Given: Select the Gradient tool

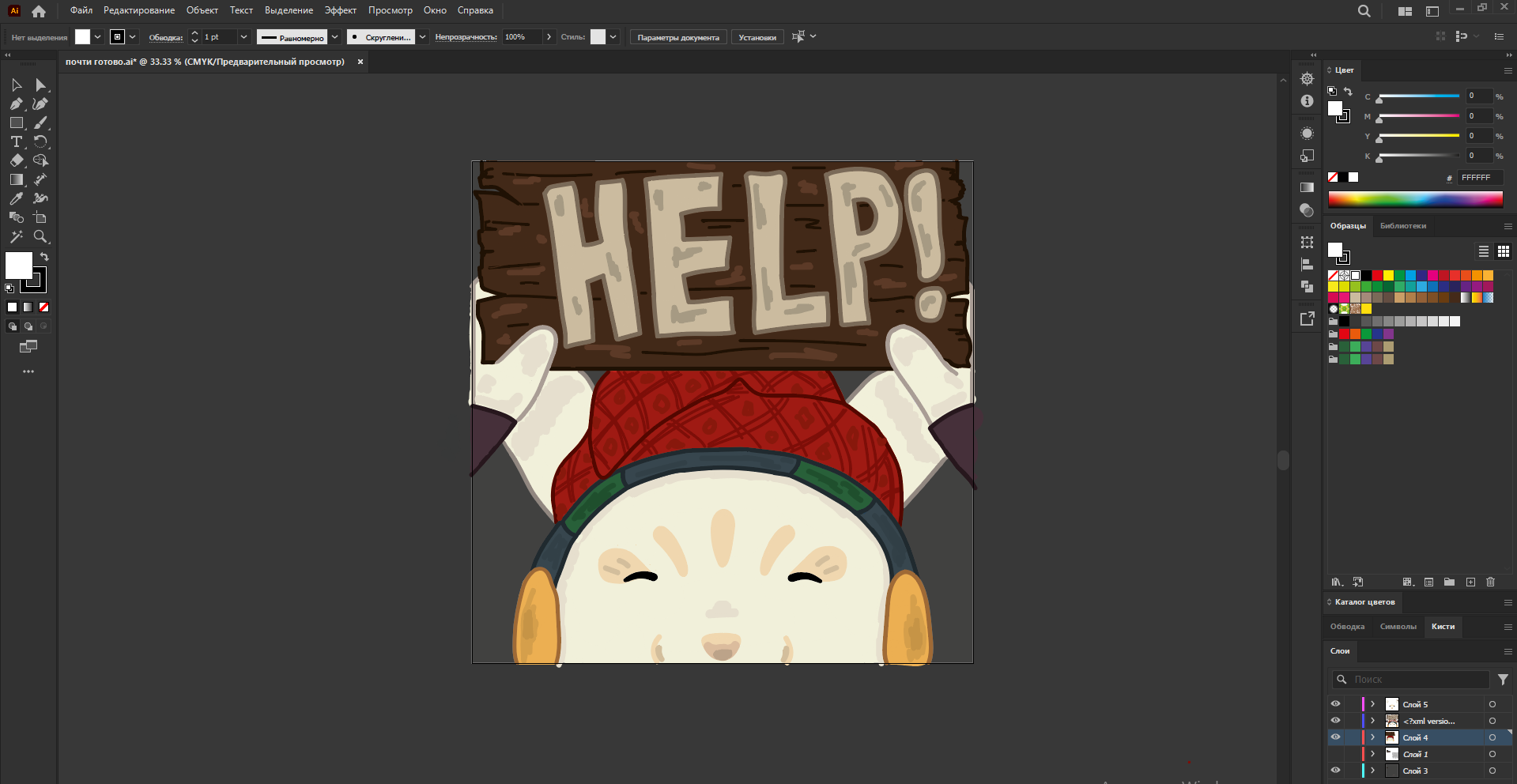Looking at the screenshot, I should coord(16,179).
